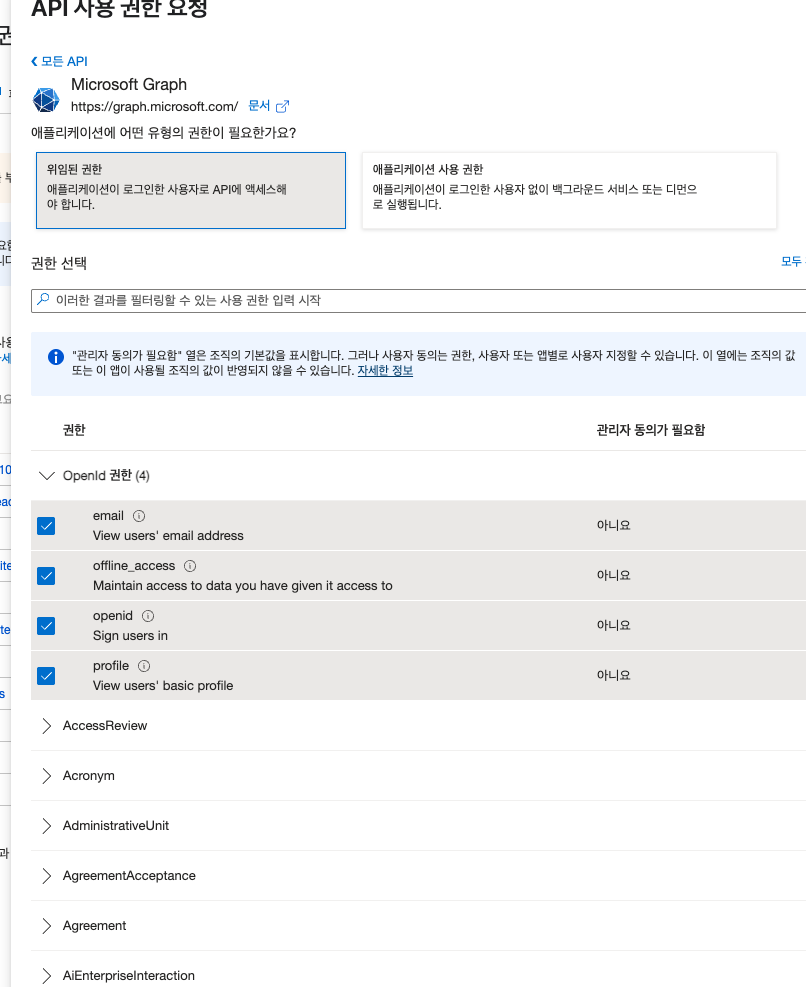Open the 자세한 정보 link
Image resolution: width=806 pixels, height=987 pixels.
click(x=385, y=371)
